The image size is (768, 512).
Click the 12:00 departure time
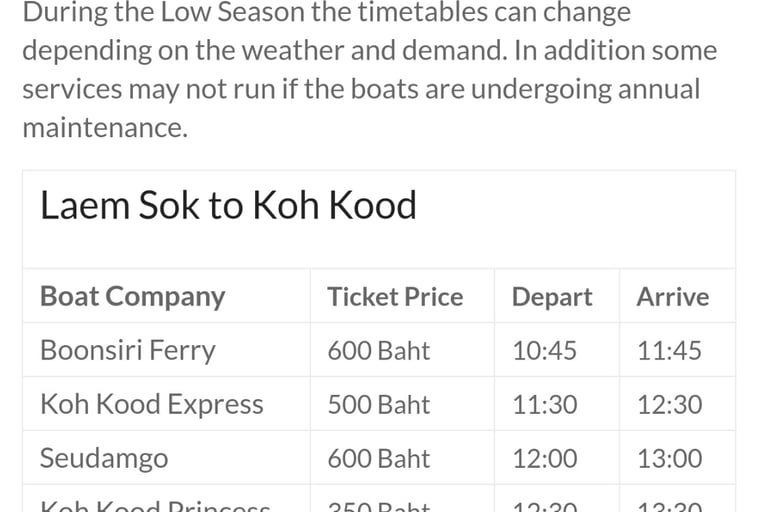pyautogui.click(x=544, y=459)
